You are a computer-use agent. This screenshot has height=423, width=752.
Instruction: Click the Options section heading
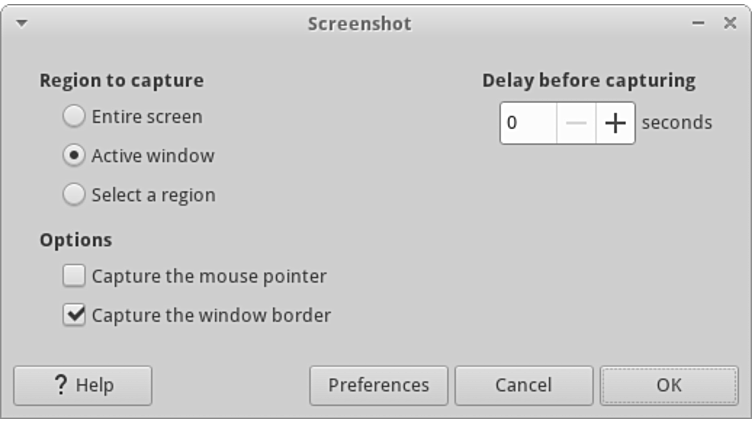pos(76,240)
